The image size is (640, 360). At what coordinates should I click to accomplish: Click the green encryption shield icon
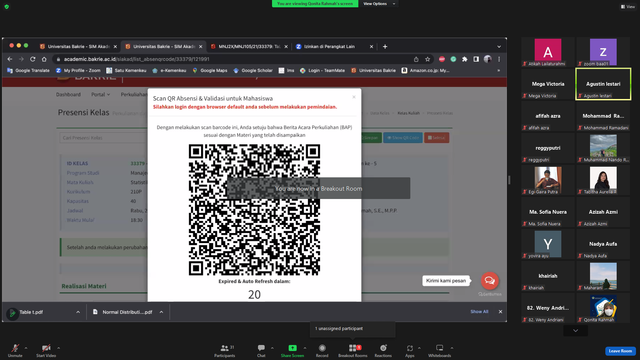click(7, 7)
